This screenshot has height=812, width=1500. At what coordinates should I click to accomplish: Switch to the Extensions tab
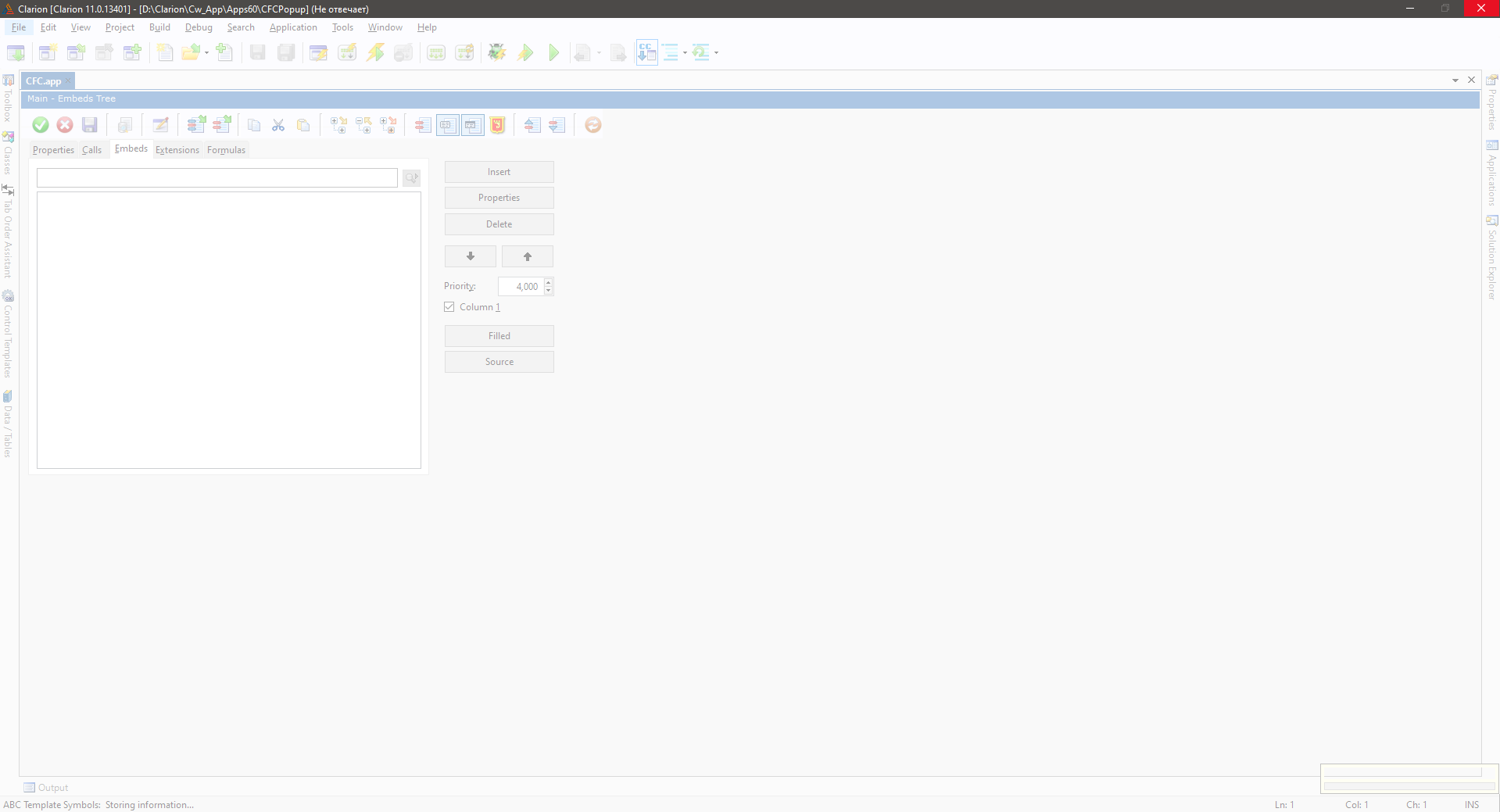click(177, 150)
